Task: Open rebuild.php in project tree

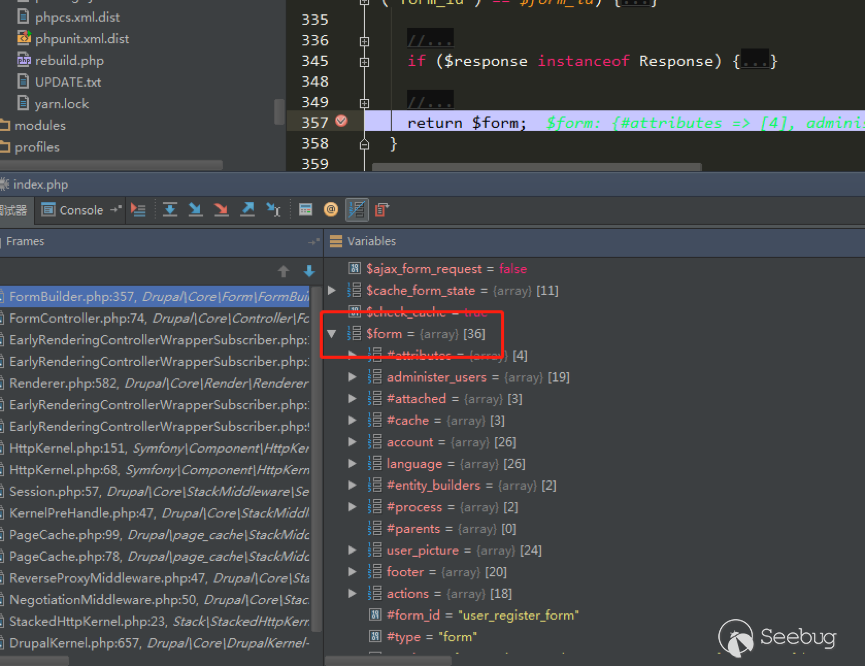Action: point(68,60)
